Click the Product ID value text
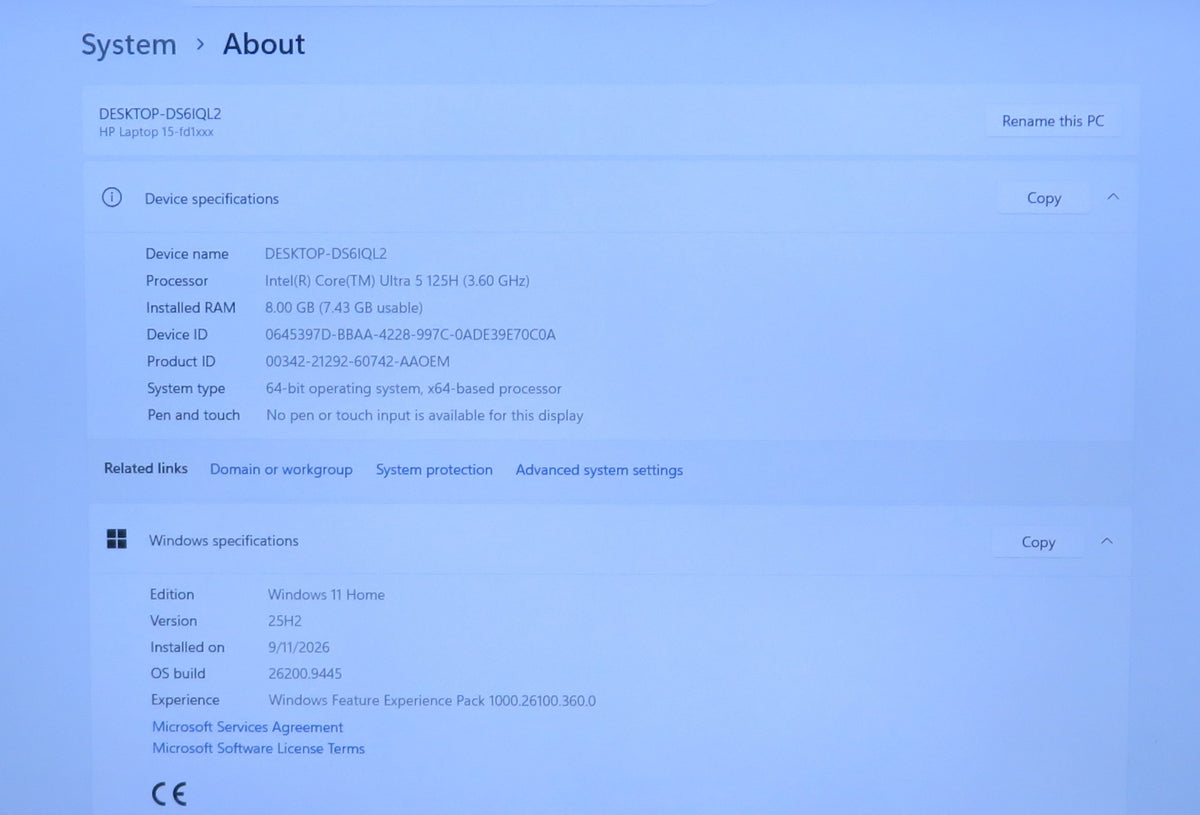Viewport: 1200px width, 815px height. (357, 362)
